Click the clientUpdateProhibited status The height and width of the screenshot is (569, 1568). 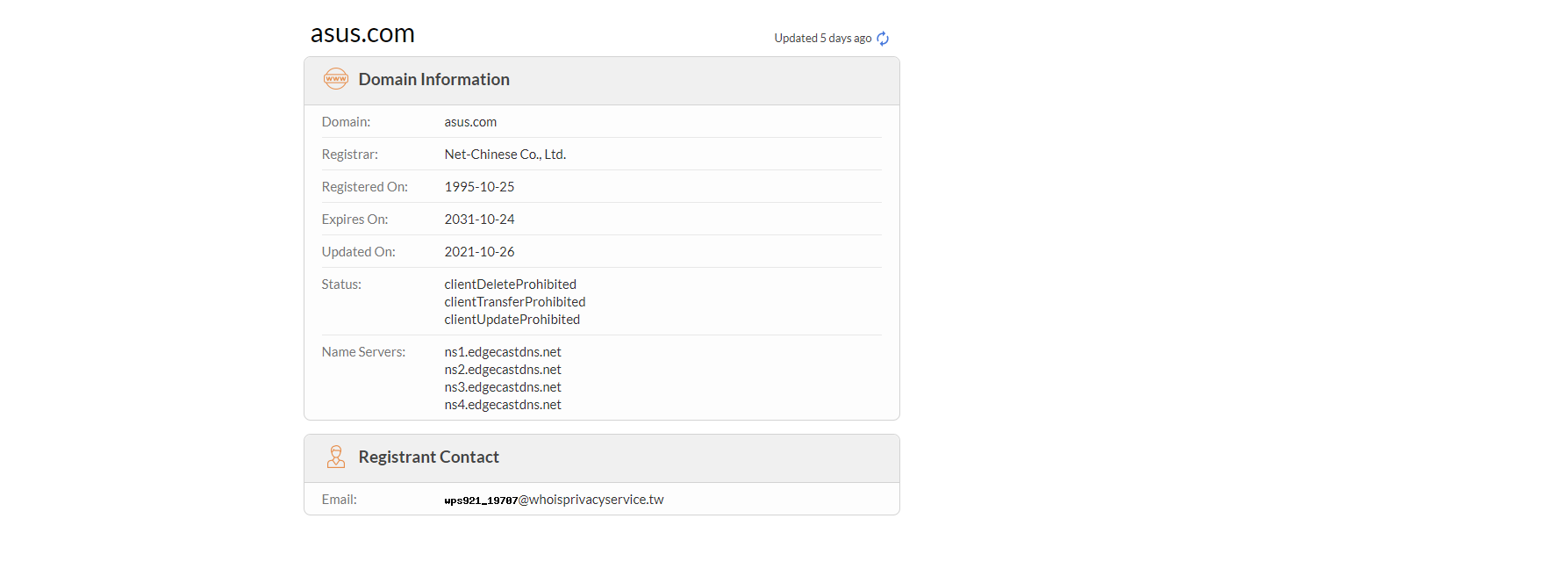[512, 320]
